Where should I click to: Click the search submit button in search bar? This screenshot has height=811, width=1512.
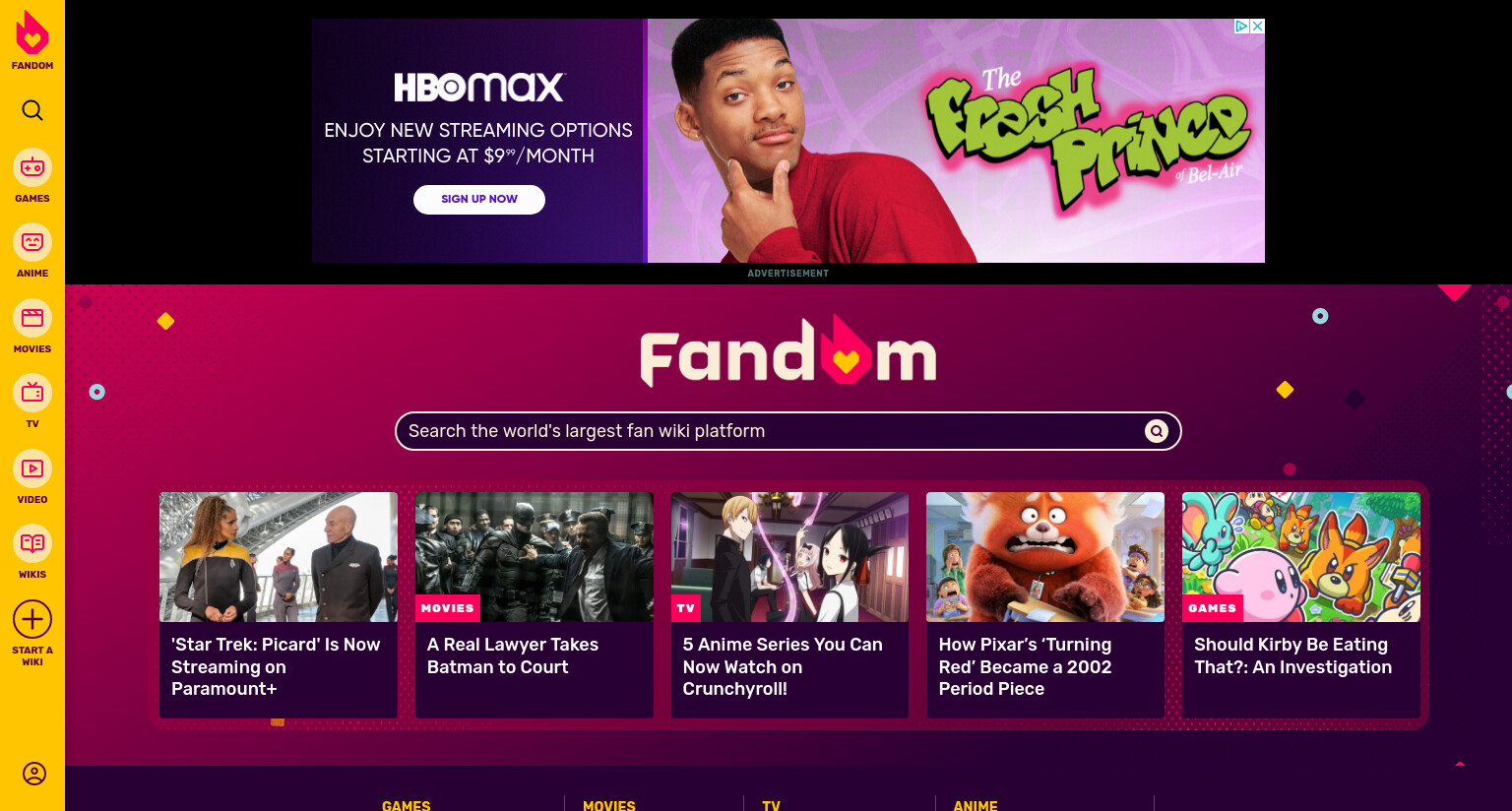1157,431
